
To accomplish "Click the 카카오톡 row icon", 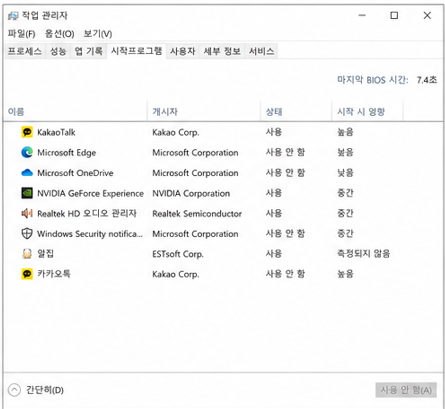I will point(27,274).
